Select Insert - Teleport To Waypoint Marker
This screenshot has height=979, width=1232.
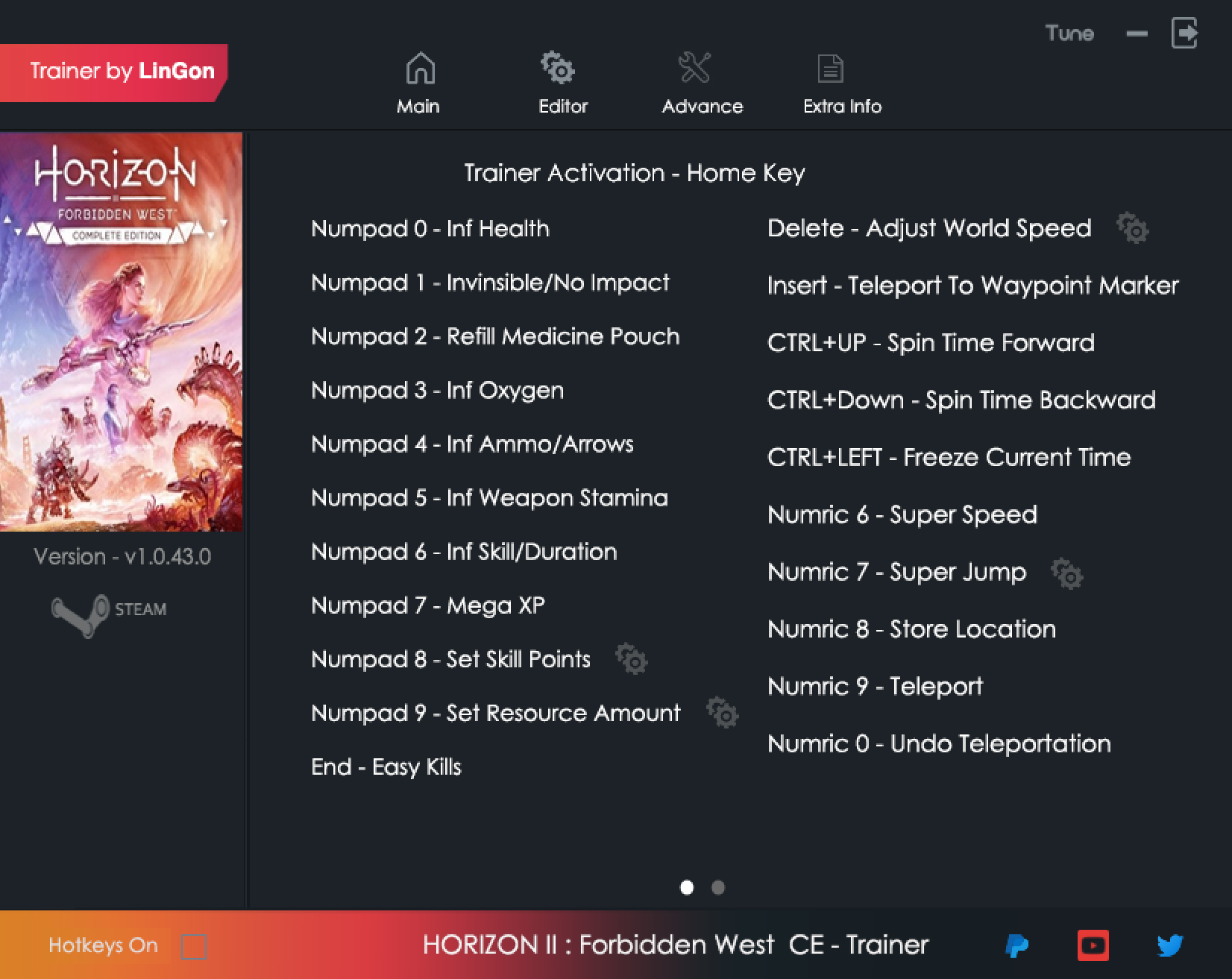(973, 286)
